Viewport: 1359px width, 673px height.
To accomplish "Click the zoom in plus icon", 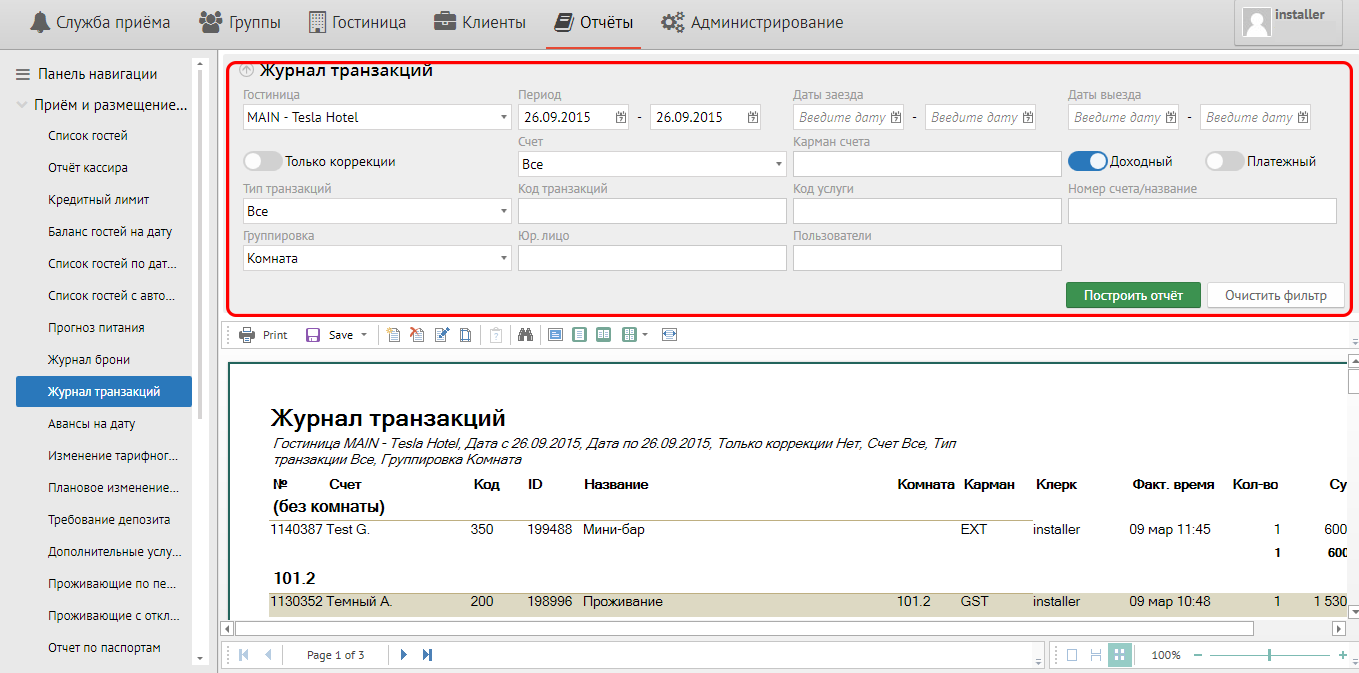I will tap(1343, 655).
